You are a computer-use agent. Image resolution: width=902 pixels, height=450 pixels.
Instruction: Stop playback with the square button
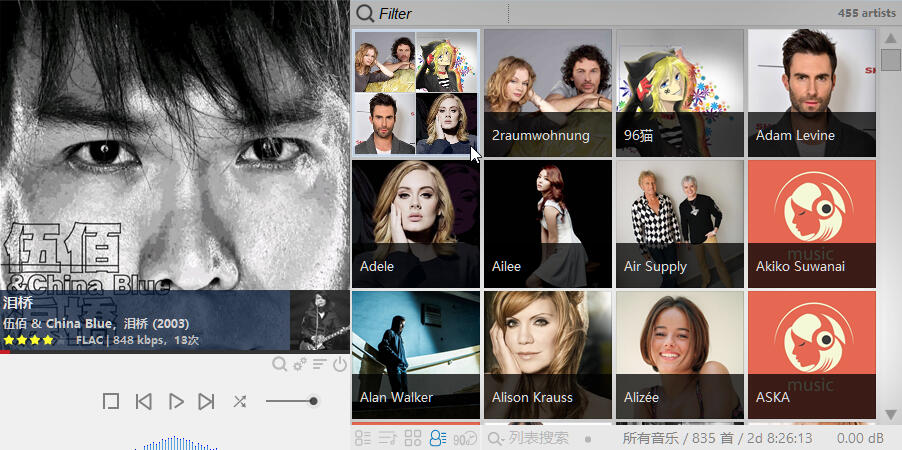111,401
